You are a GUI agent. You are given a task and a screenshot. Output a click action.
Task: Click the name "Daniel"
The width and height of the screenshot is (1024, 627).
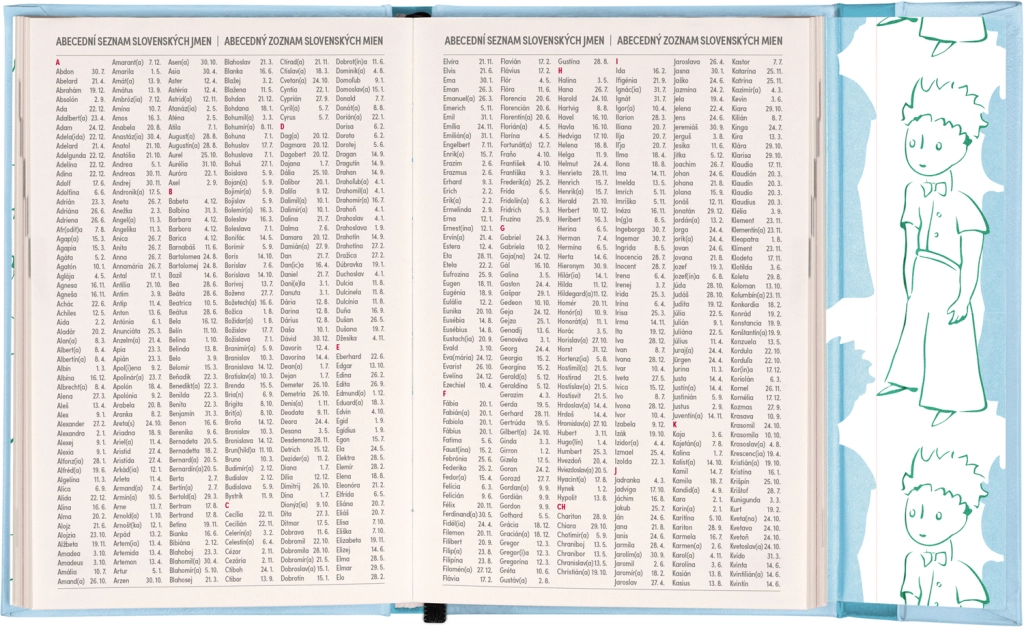(x=289, y=275)
